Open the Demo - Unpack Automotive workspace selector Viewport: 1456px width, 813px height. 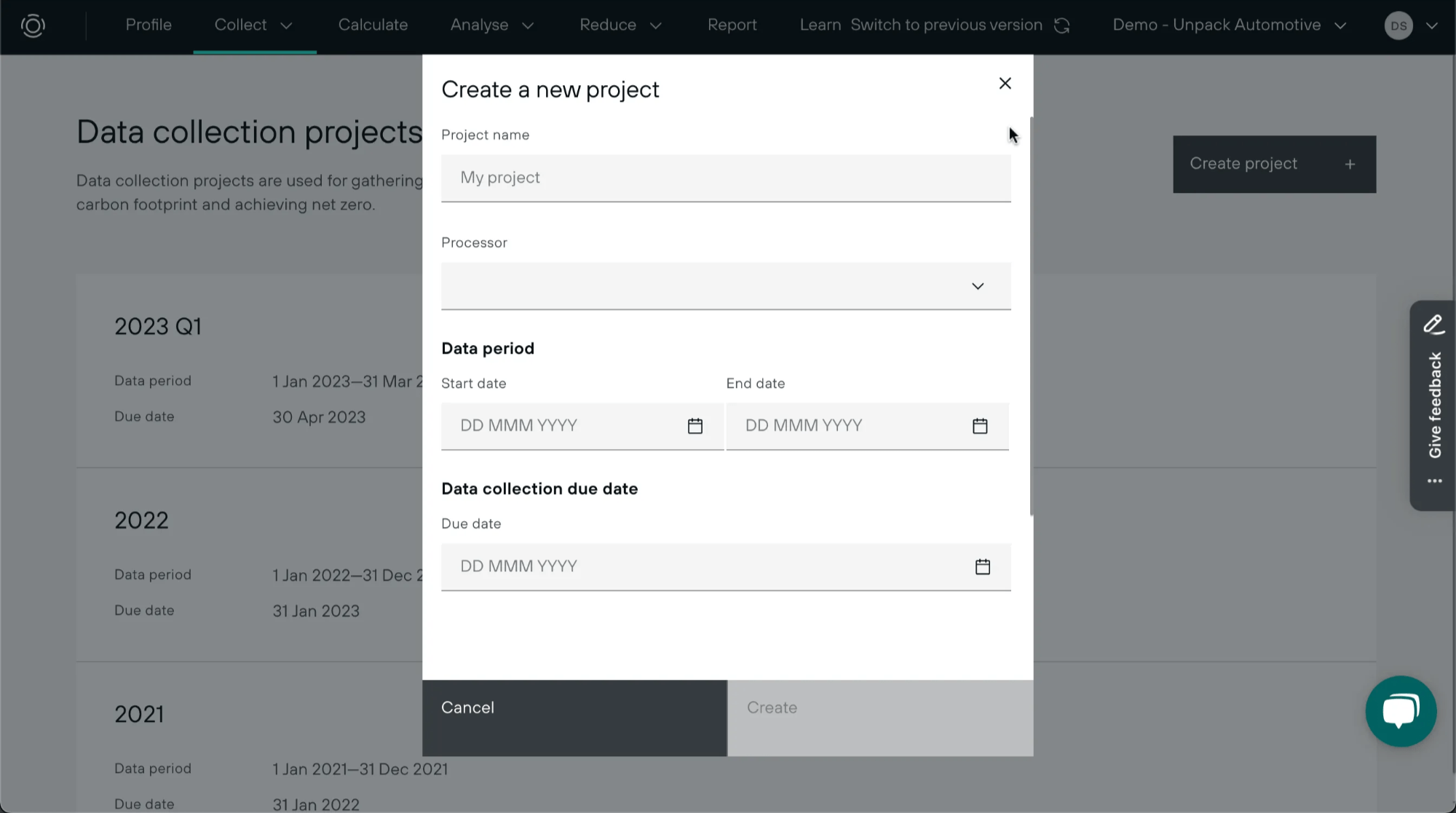click(1228, 25)
